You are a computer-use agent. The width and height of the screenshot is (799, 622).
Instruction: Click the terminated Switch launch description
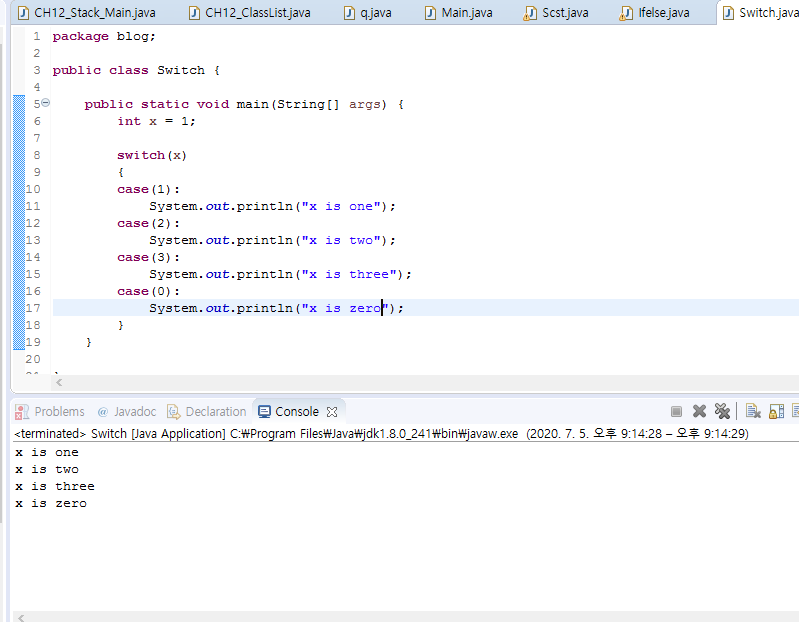(x=381, y=434)
